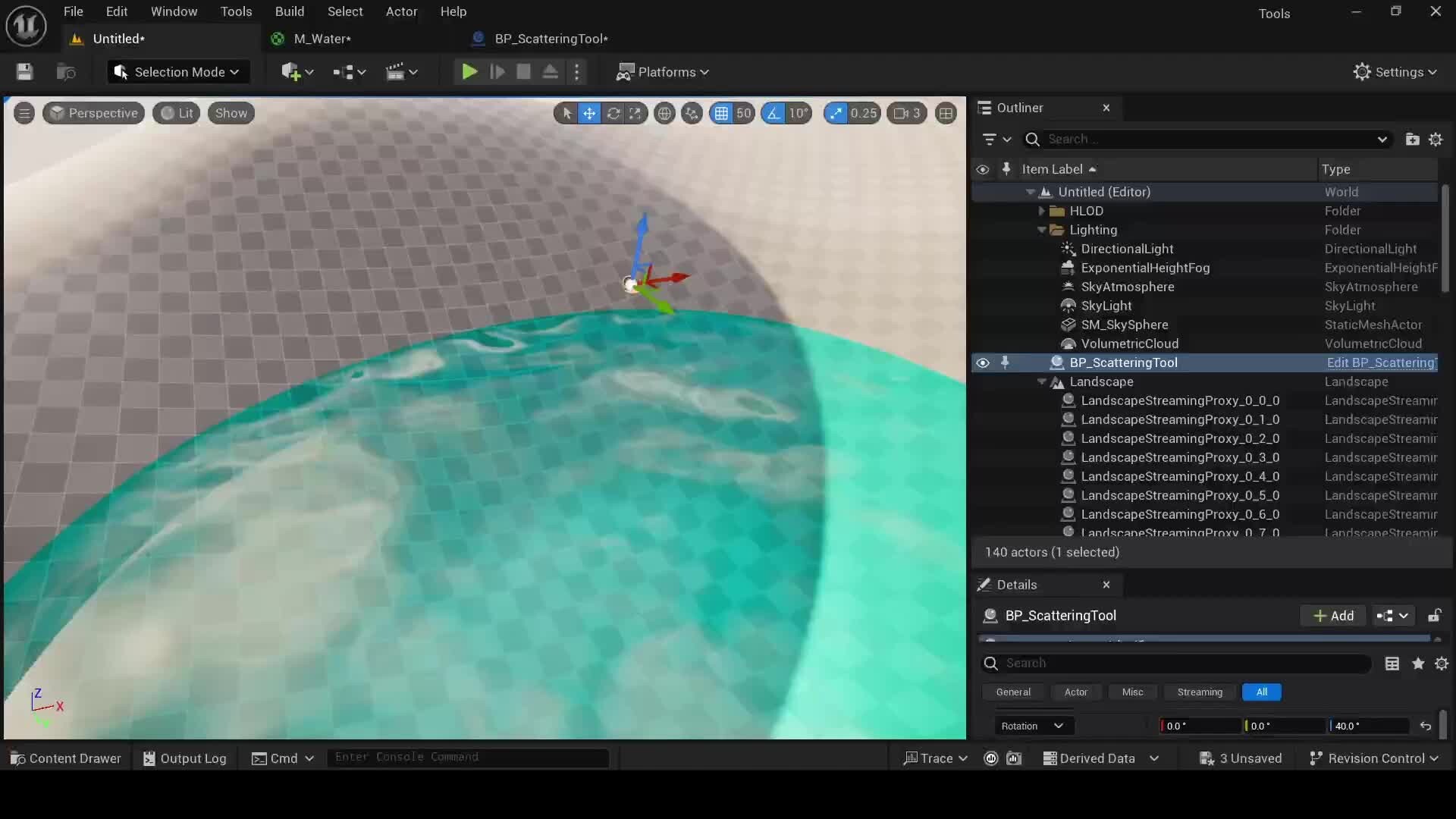Image resolution: width=1456 pixels, height=819 pixels.
Task: Select the Scale tool
Action: point(637,113)
